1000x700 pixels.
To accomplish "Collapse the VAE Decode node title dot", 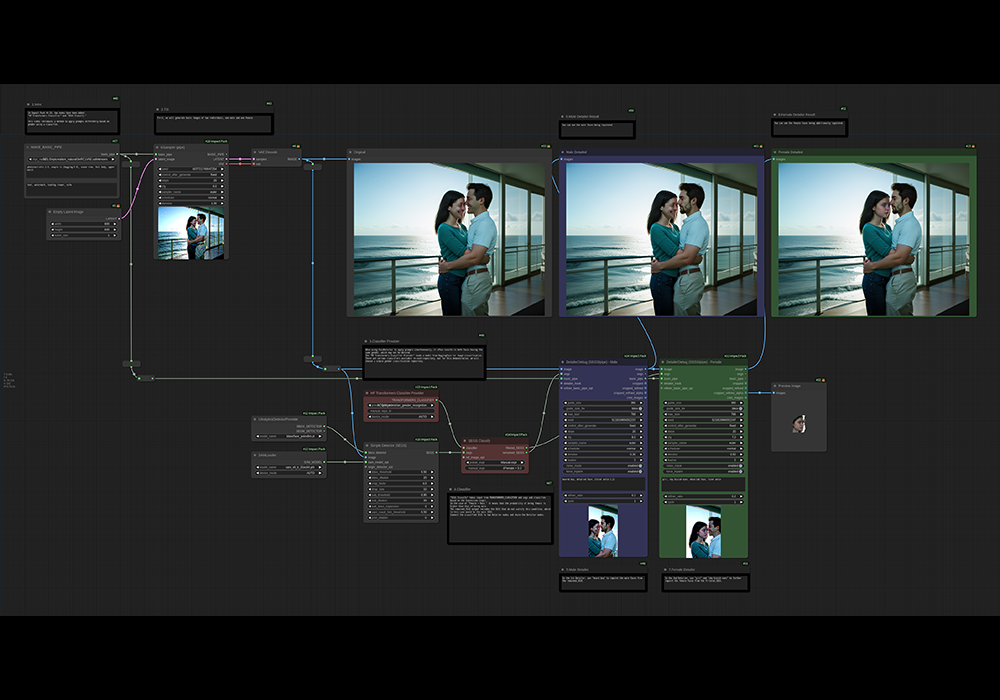I will 254,152.
